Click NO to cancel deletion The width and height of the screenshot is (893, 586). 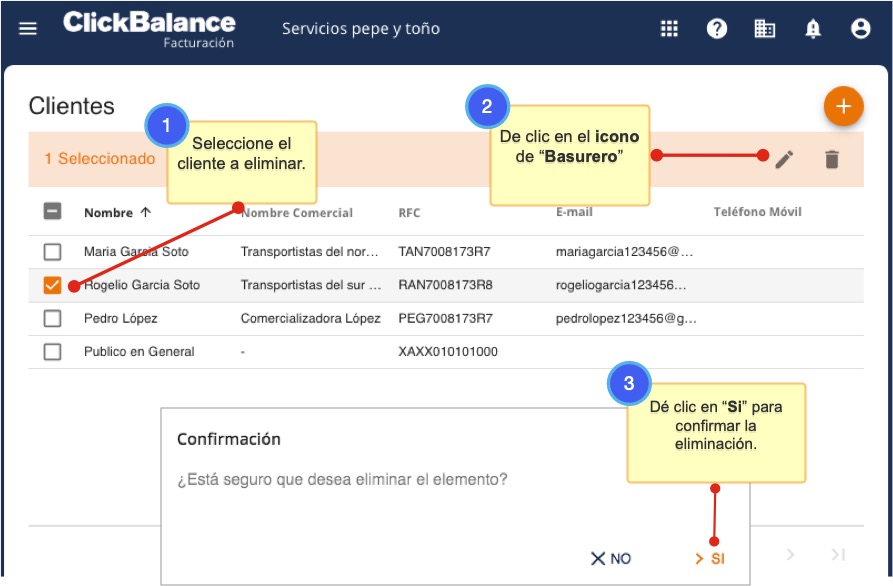tap(611, 559)
